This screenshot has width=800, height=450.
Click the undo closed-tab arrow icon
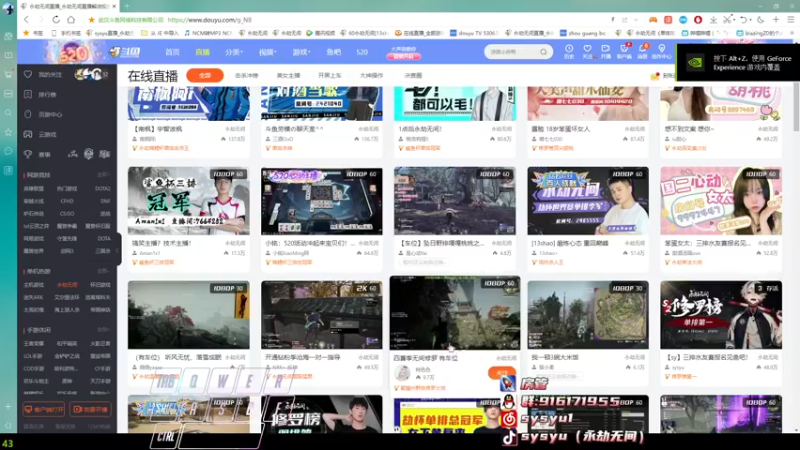[x=744, y=20]
